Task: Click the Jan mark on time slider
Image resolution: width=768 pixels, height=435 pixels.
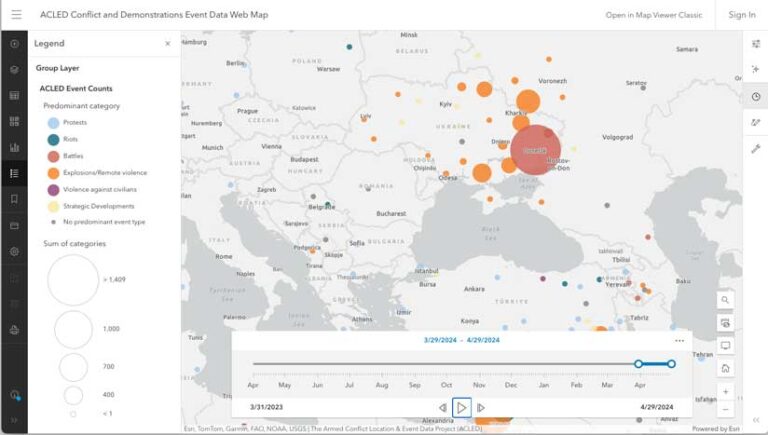Action: point(544,385)
